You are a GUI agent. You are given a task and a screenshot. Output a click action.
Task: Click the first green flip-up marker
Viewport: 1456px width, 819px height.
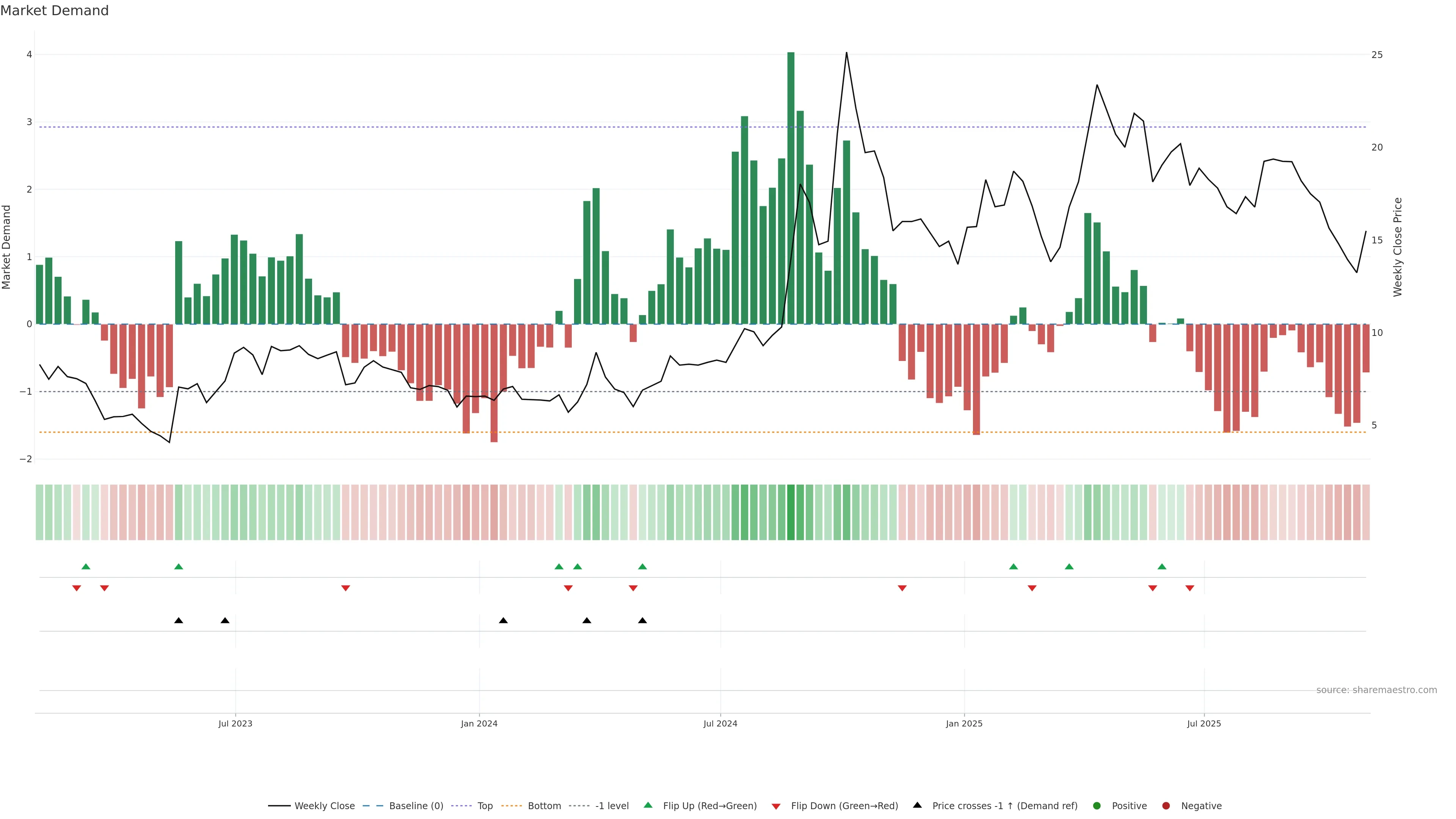[86, 566]
